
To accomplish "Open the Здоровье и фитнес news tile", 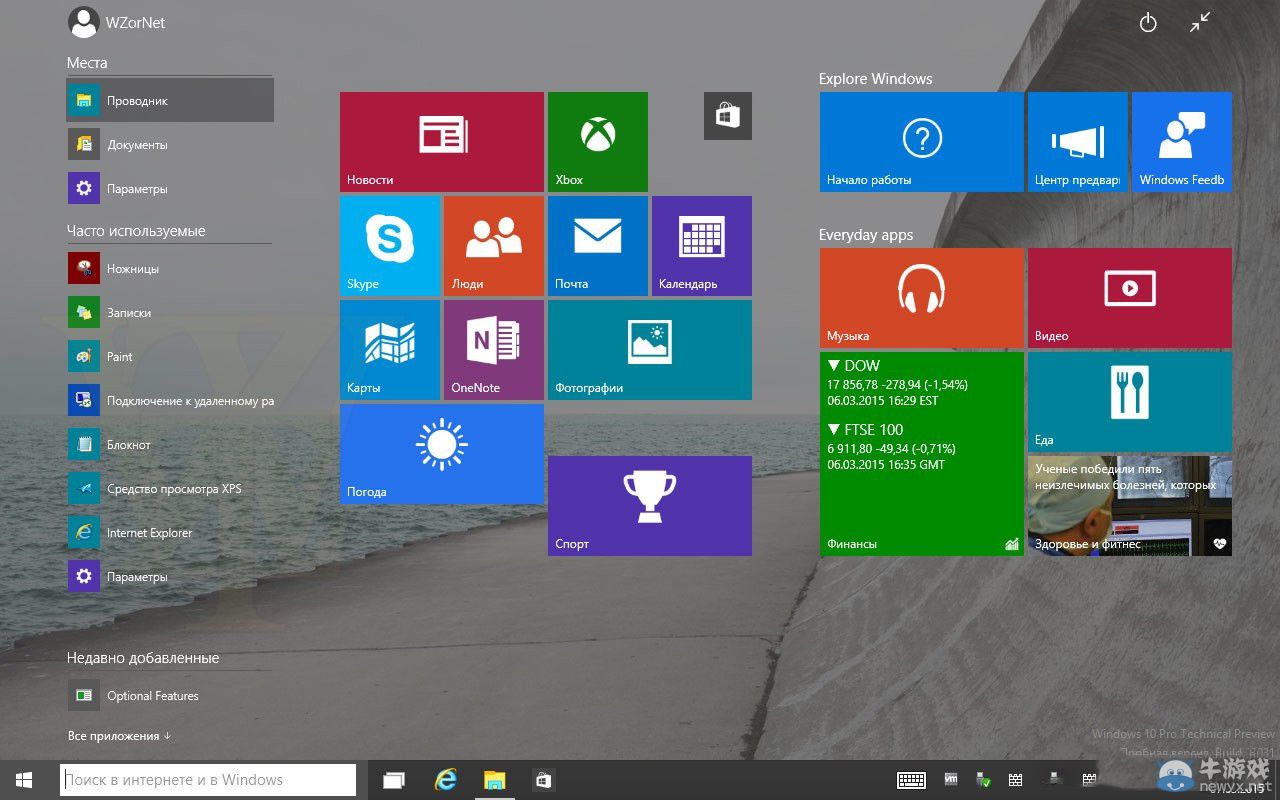I will pyautogui.click(x=1130, y=506).
